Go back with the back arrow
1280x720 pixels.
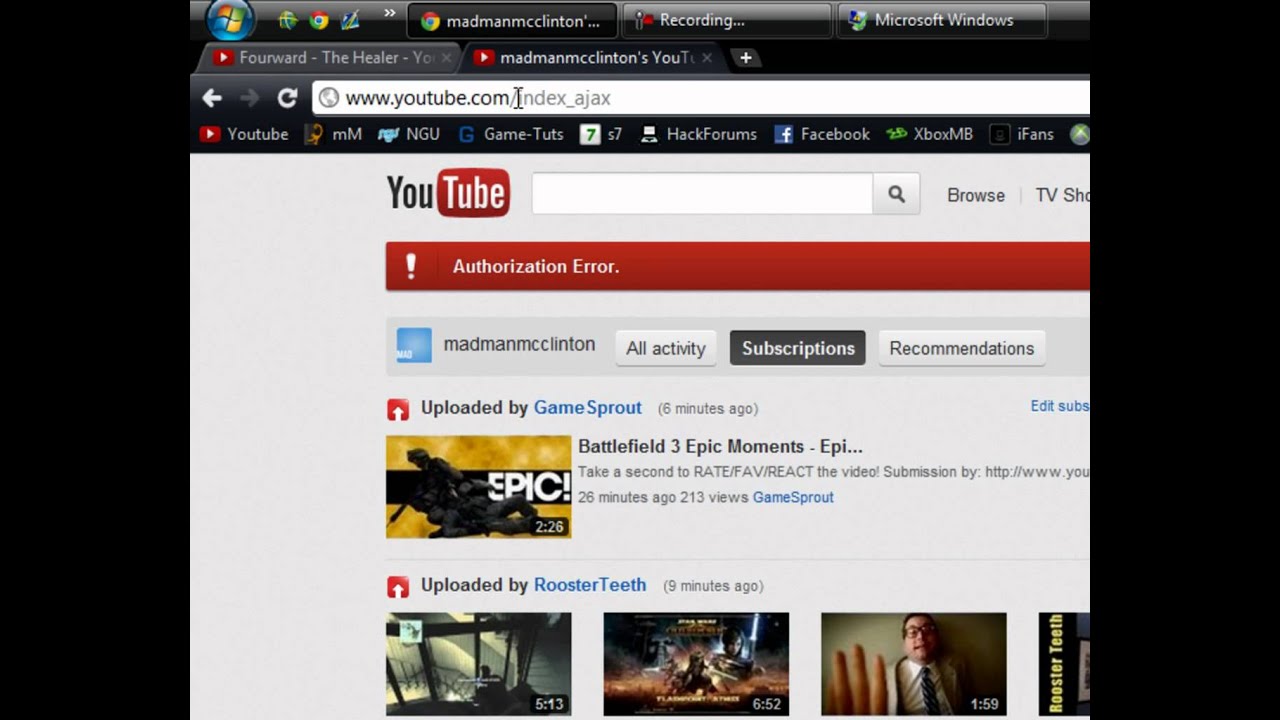[211, 97]
